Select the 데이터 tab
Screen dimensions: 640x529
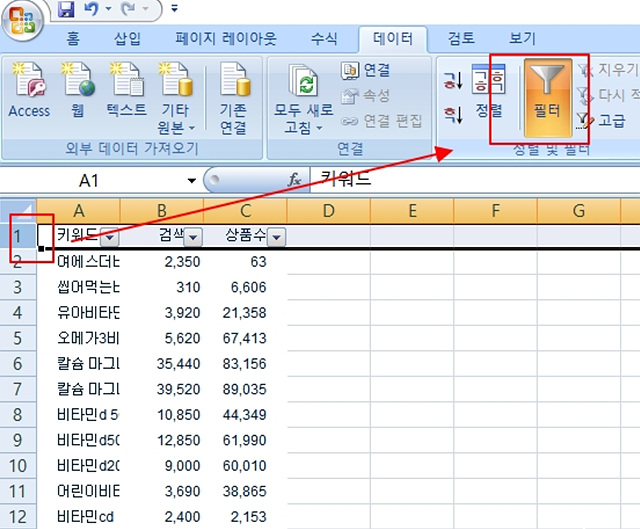click(393, 39)
